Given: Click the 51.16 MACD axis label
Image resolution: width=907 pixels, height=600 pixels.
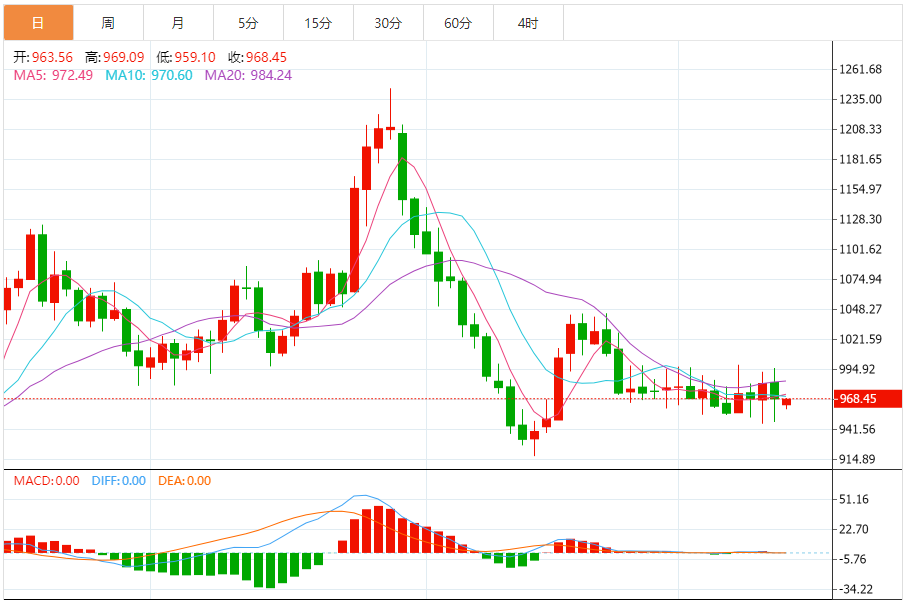Looking at the screenshot, I should point(854,499).
